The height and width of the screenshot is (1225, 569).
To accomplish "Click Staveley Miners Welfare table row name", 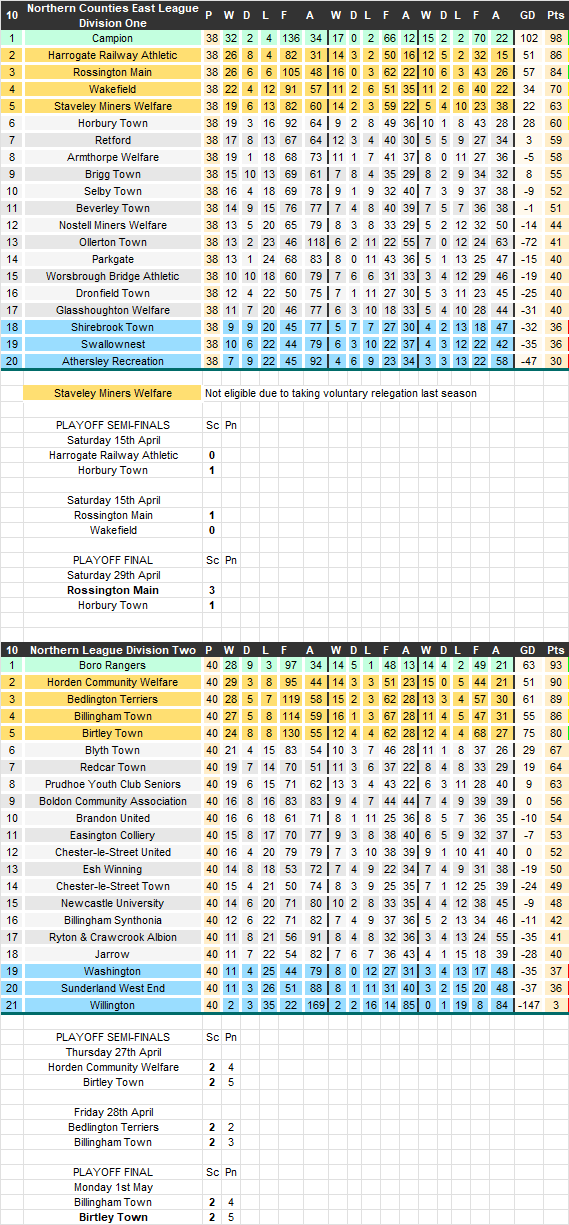I will coord(112,106).
